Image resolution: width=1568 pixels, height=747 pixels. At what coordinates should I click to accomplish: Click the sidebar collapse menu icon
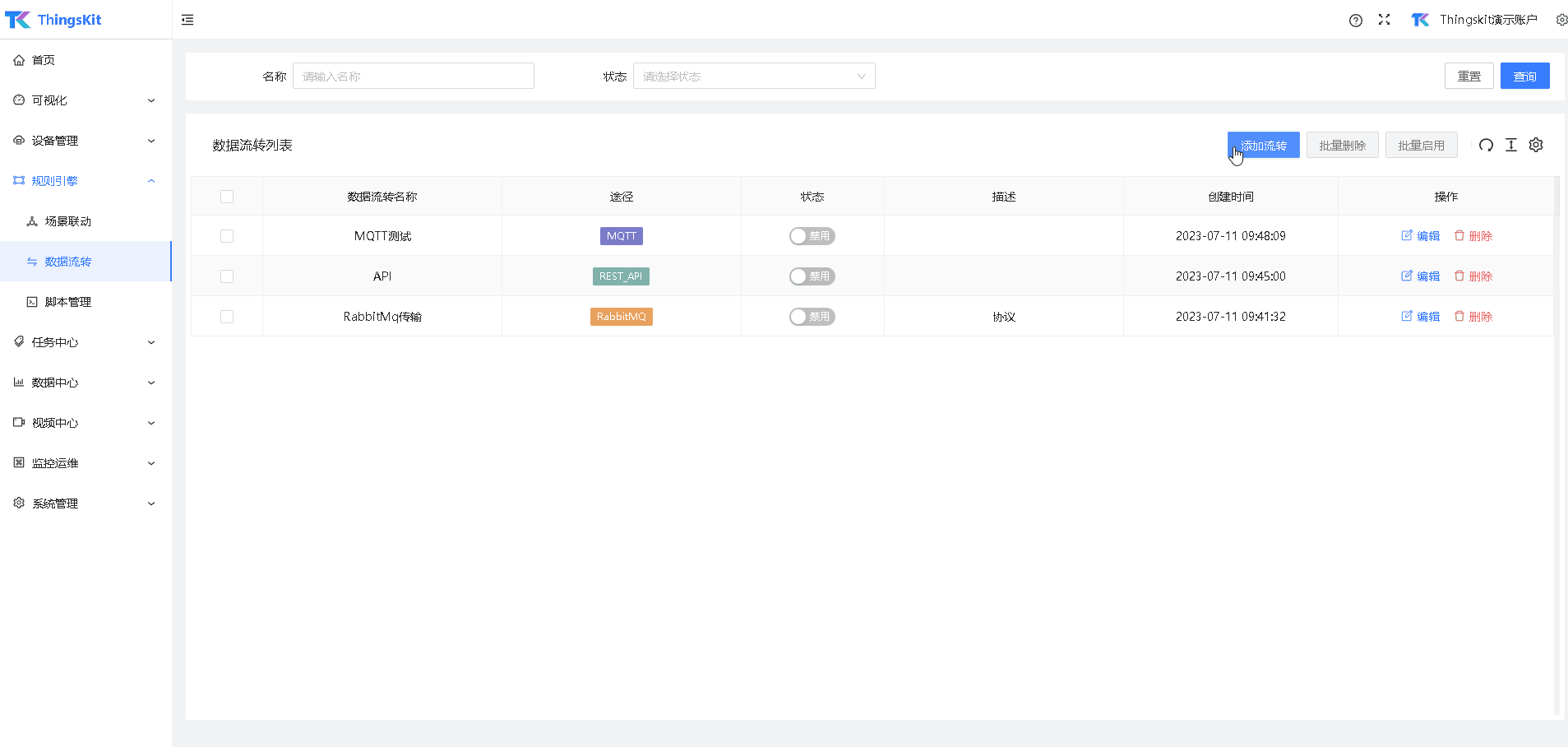(187, 20)
